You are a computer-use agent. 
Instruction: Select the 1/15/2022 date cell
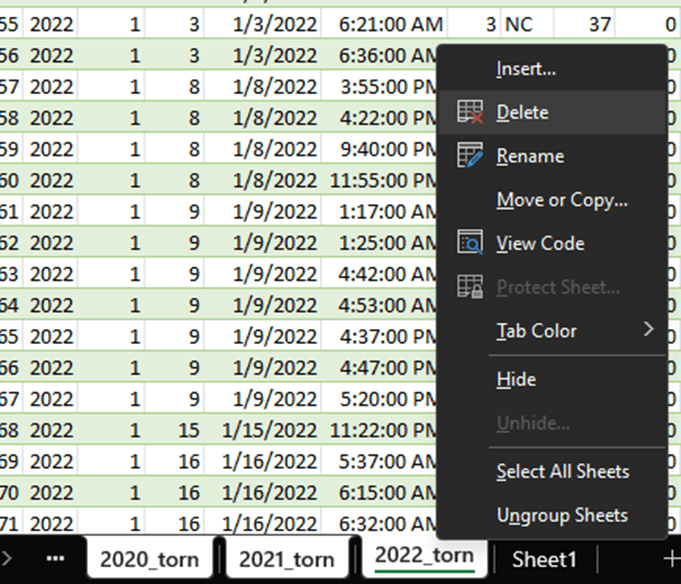tap(267, 429)
